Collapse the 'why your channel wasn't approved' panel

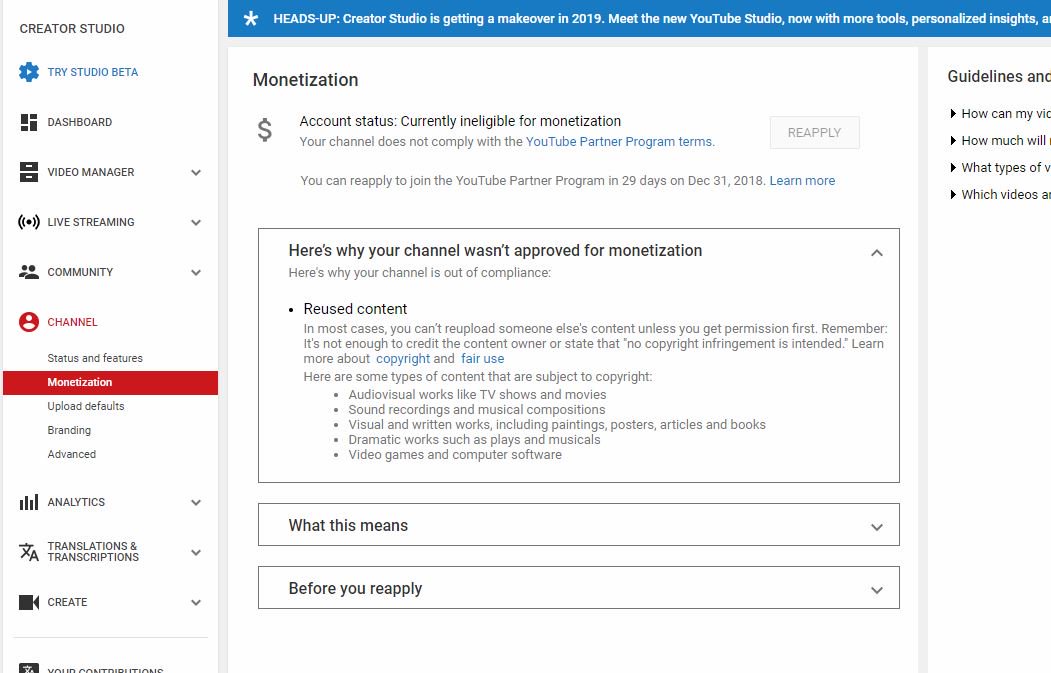click(x=877, y=253)
